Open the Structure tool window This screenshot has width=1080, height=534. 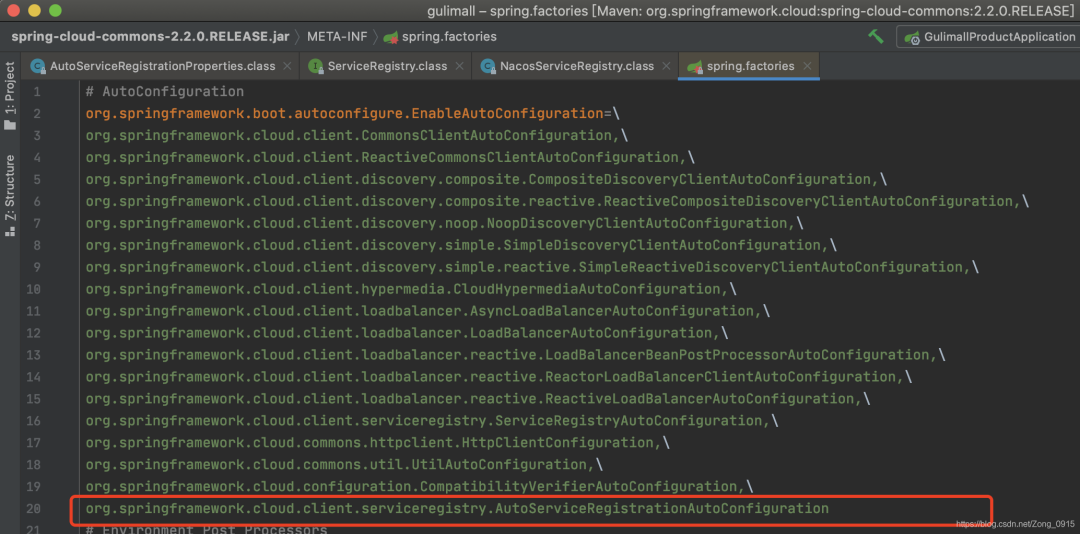pyautogui.click(x=11, y=195)
